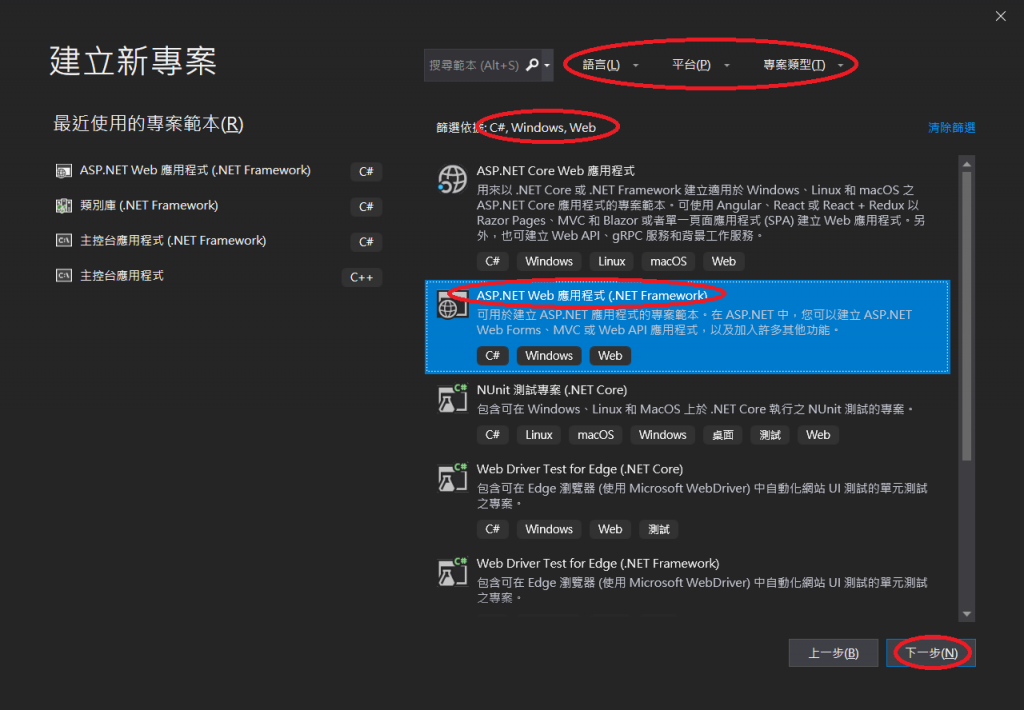This screenshot has height=710, width=1024.
Task: Open the 平台 platform filter dropdown
Action: click(700, 65)
